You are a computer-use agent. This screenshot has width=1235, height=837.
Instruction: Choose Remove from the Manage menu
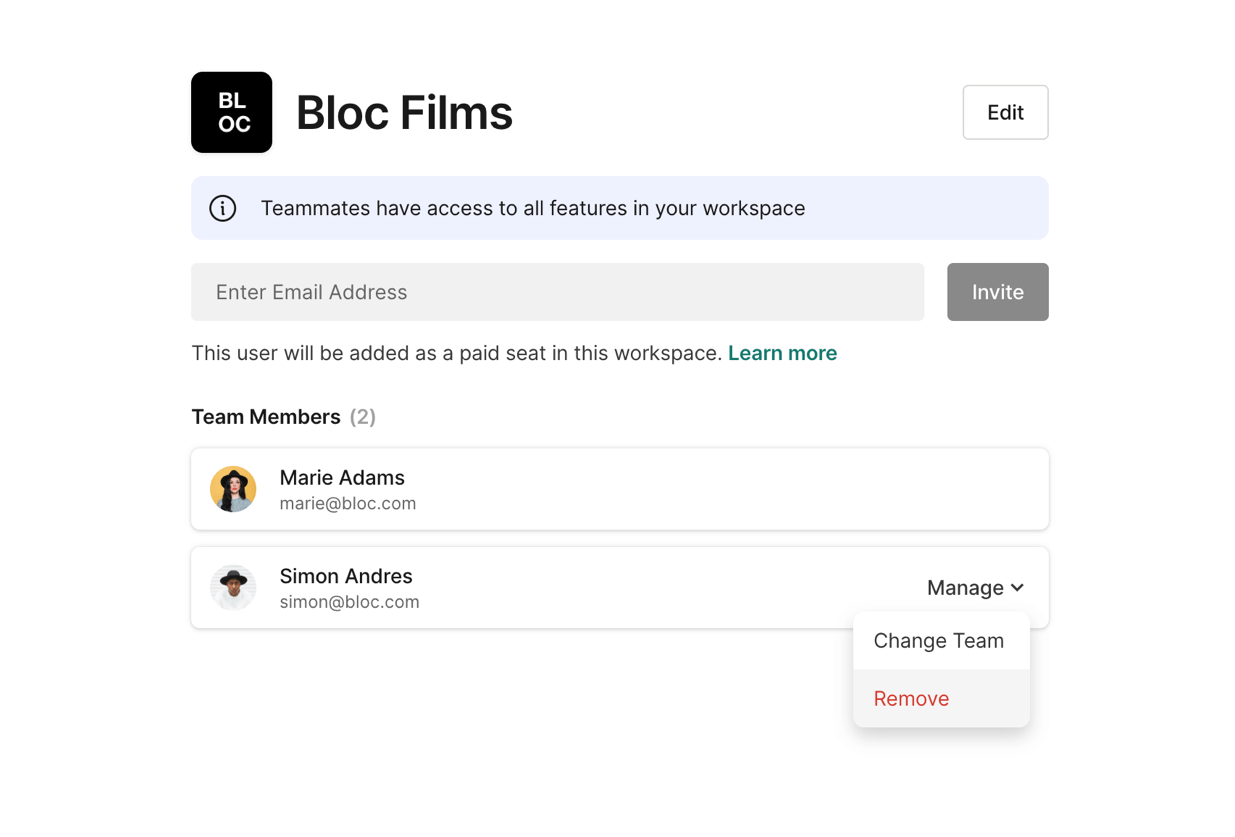pos(911,699)
